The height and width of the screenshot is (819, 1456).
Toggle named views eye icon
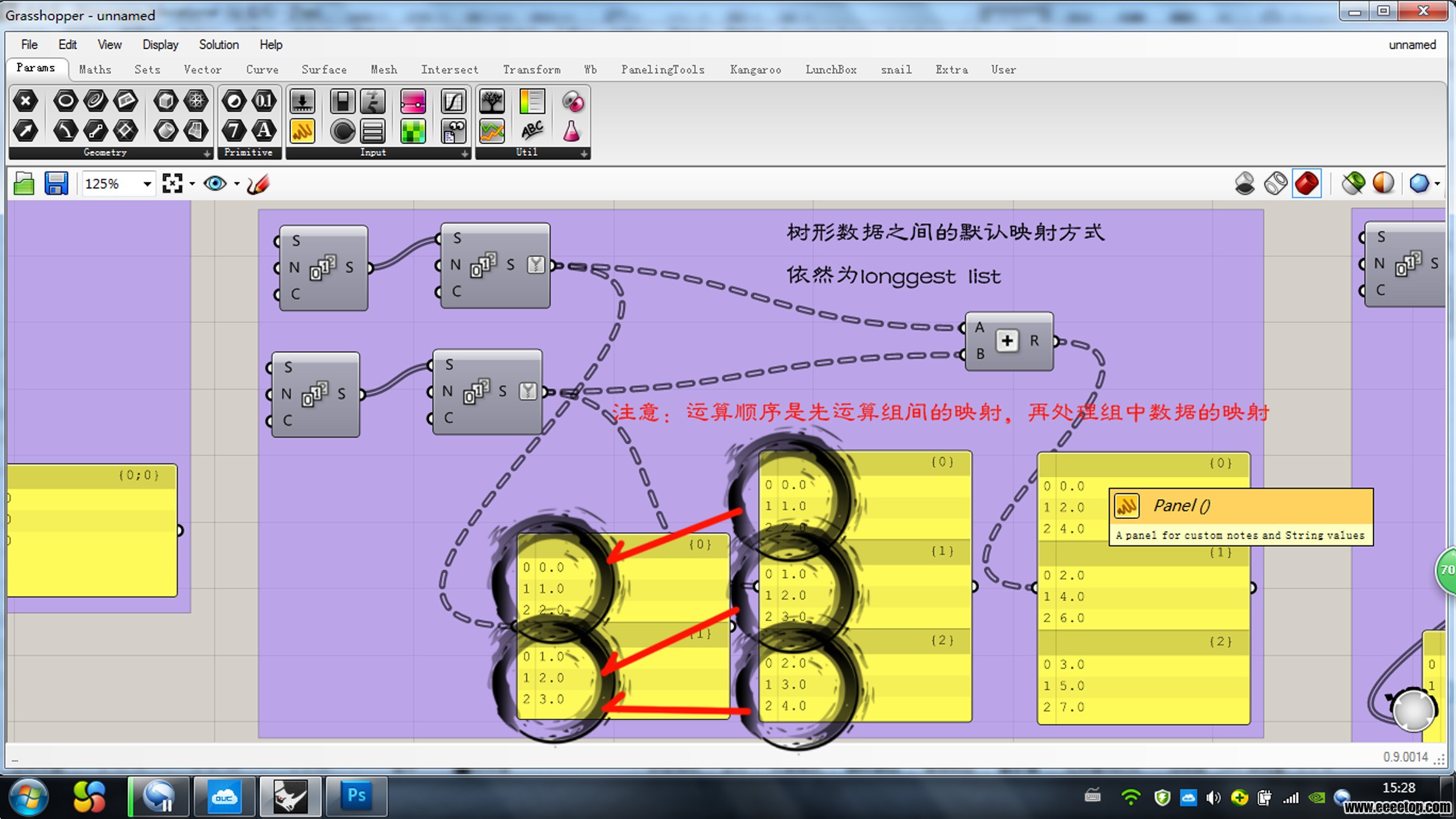(215, 184)
